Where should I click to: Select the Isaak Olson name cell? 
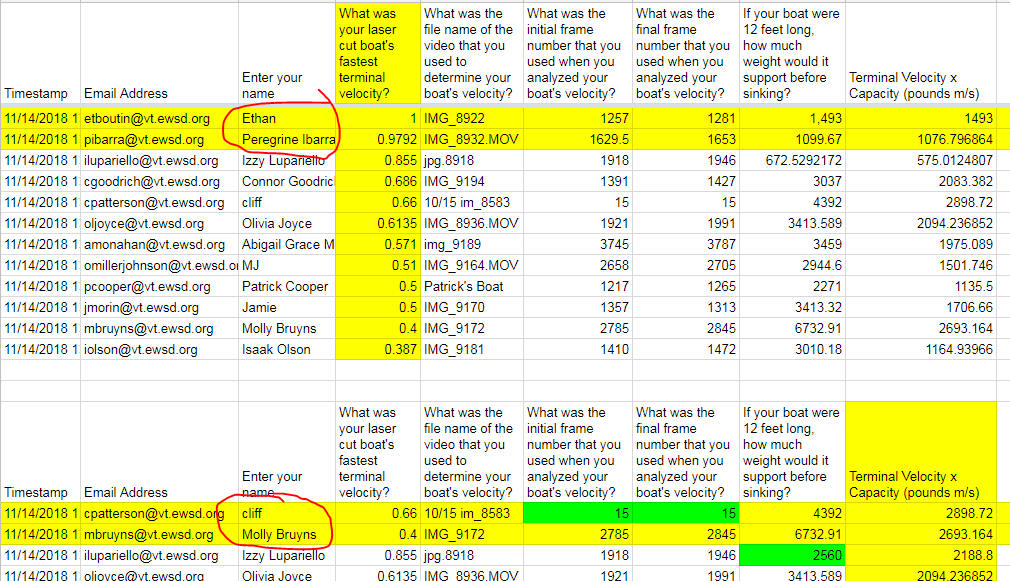[x=286, y=349]
